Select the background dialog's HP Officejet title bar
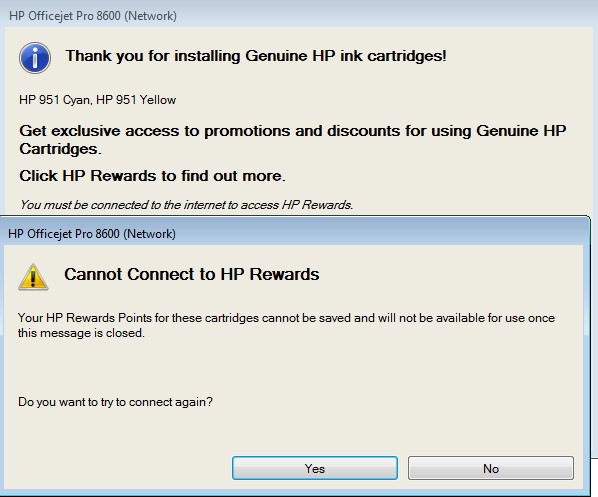Image resolution: width=598 pixels, height=497 pixels. (299, 16)
